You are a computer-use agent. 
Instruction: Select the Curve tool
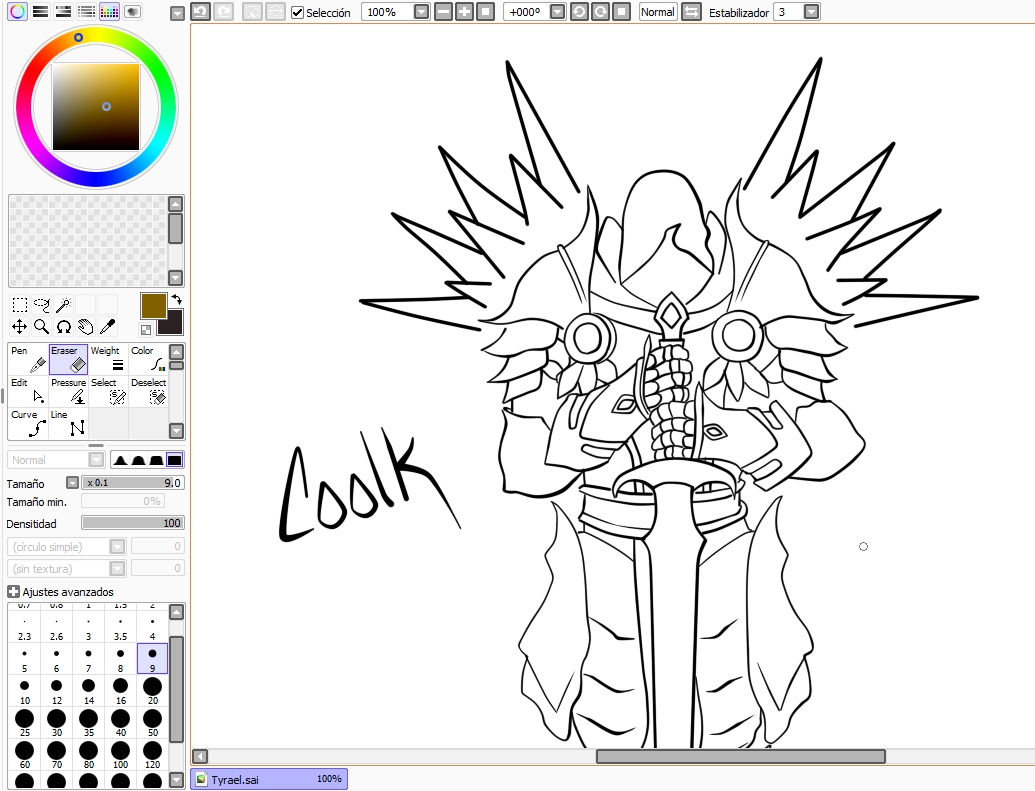(28, 423)
